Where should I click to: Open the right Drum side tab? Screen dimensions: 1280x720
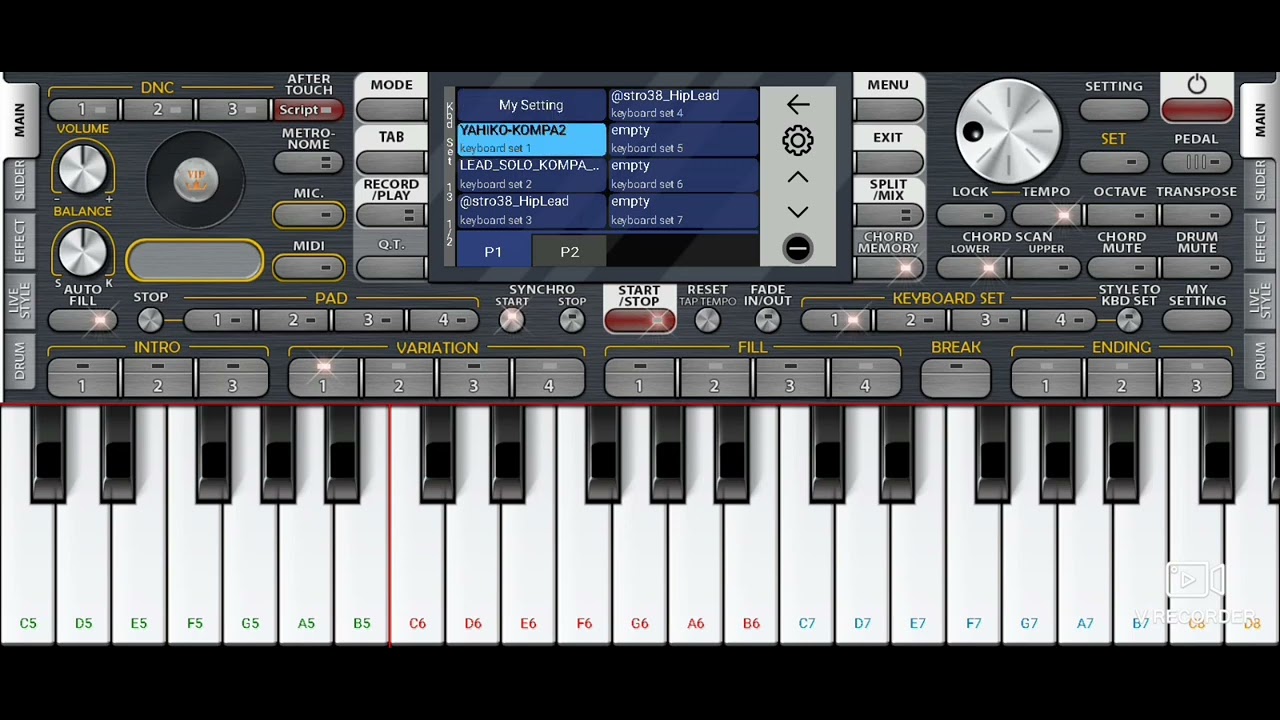pos(1260,361)
